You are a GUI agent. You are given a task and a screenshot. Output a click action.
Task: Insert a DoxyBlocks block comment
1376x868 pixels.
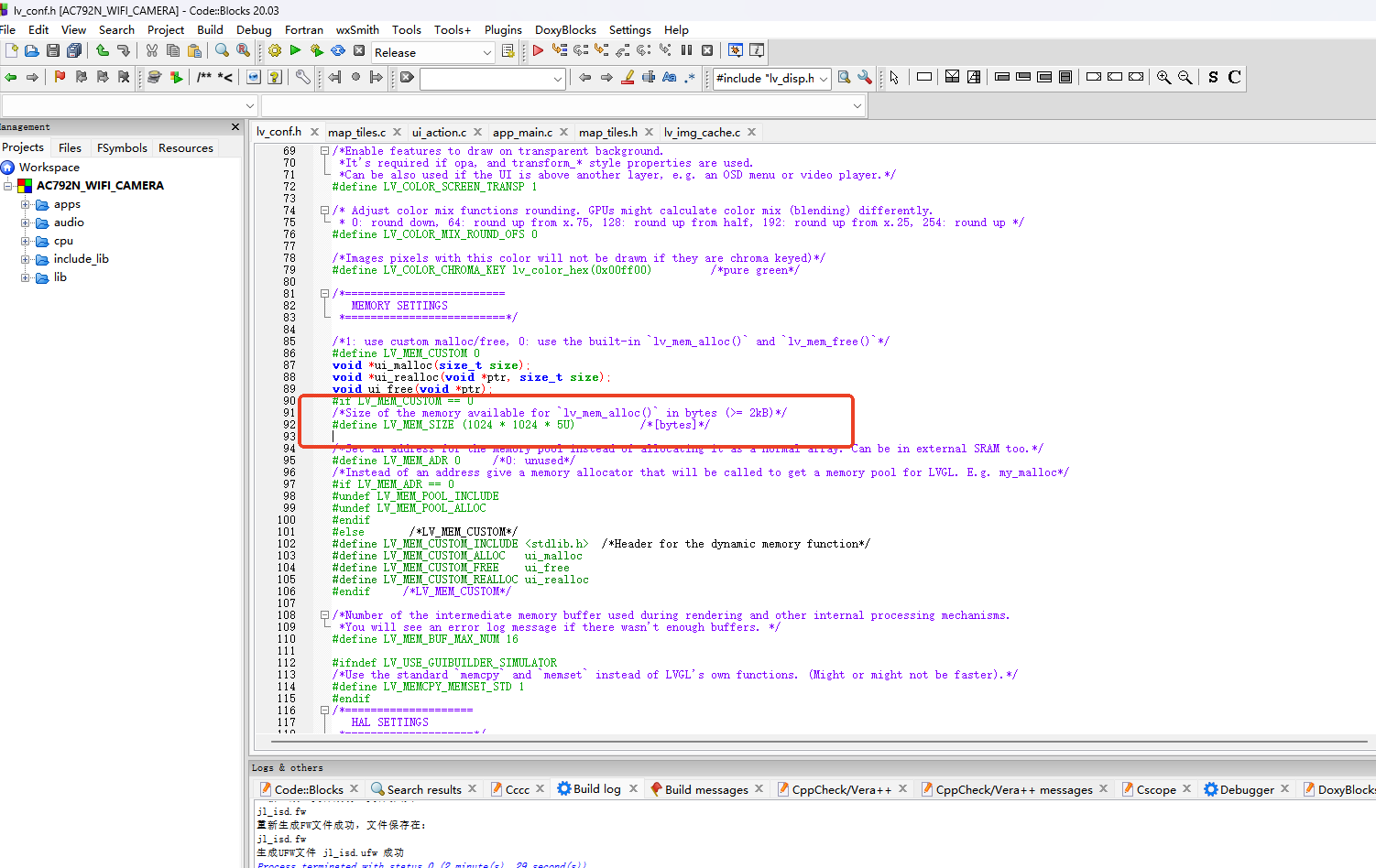pyautogui.click(x=203, y=78)
